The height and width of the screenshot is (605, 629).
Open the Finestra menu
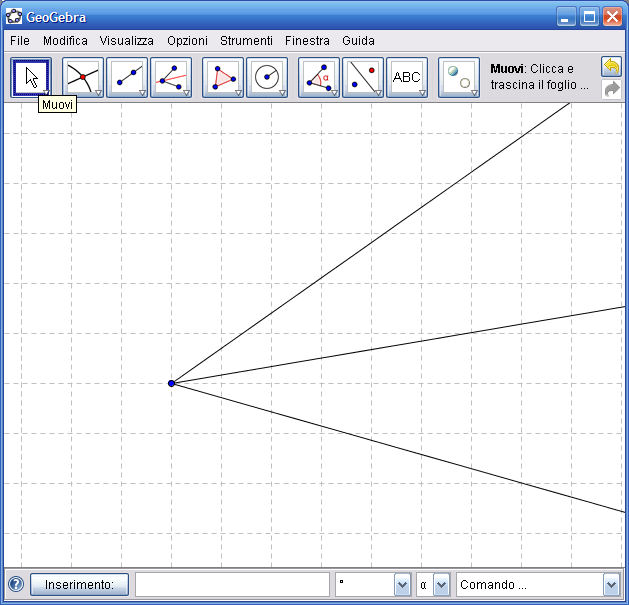[307, 41]
